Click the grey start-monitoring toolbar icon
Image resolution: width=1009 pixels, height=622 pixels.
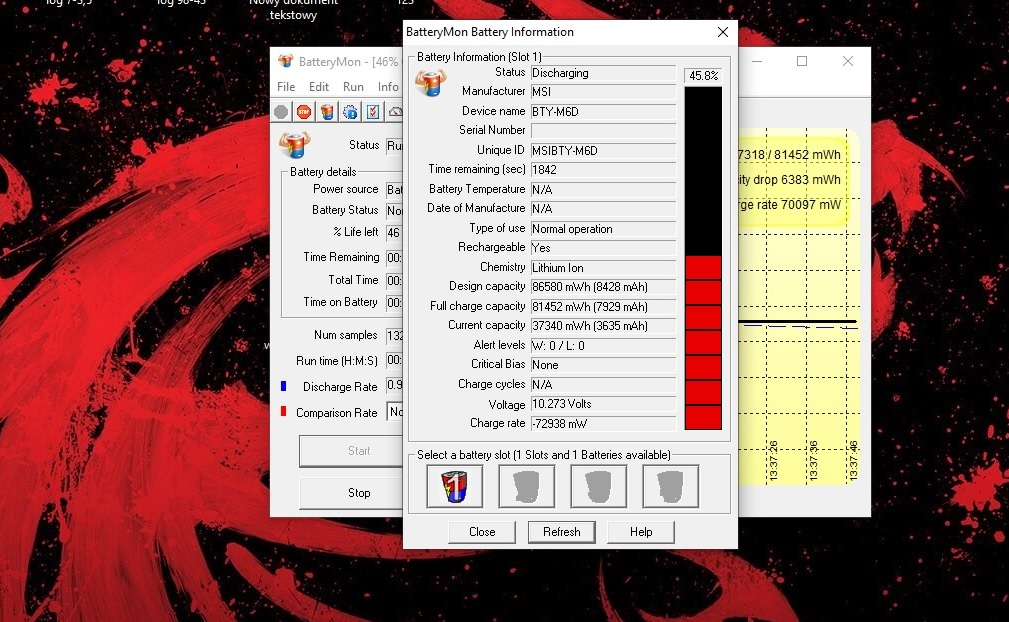[x=281, y=112]
